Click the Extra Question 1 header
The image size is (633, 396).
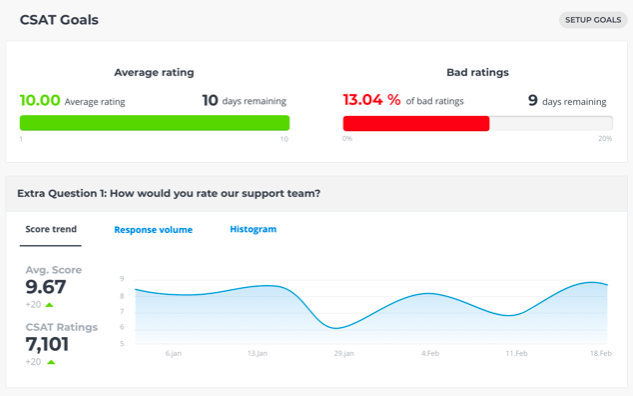[169, 193]
